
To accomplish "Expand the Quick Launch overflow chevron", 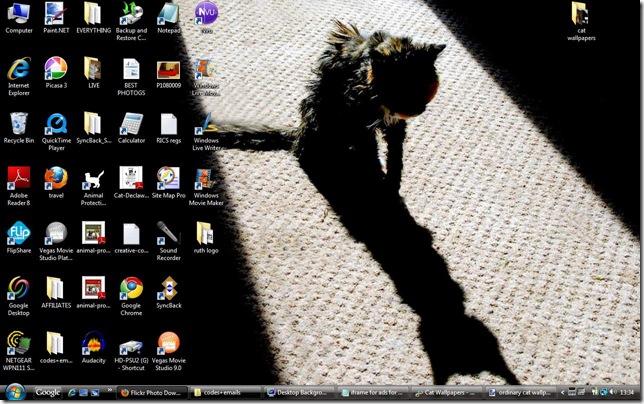I will coord(110,390).
